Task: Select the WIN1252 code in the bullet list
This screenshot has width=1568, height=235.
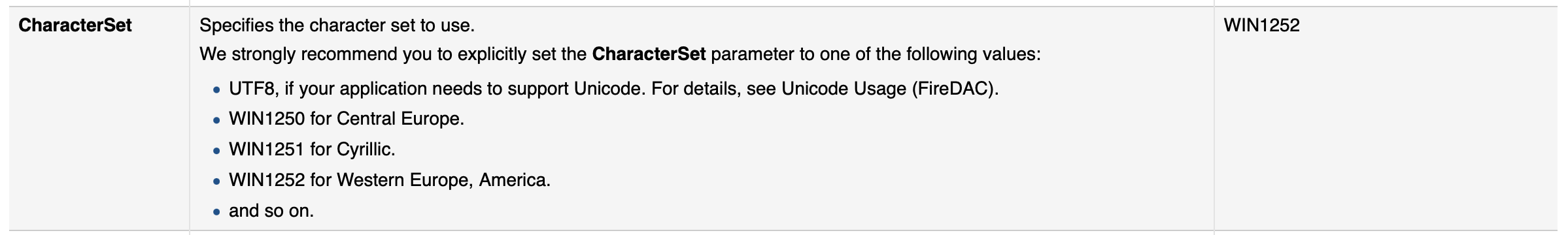Action: [x=267, y=180]
